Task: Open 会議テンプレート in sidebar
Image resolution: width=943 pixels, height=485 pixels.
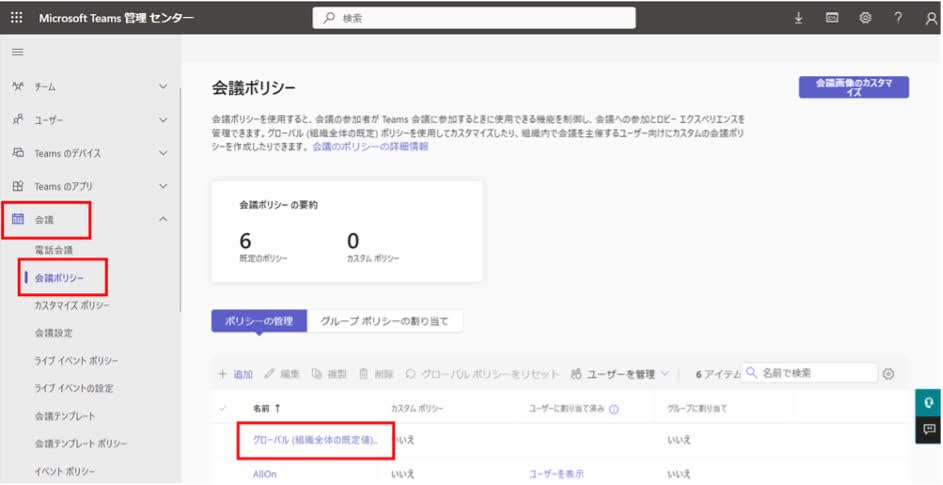Action: pos(65,416)
